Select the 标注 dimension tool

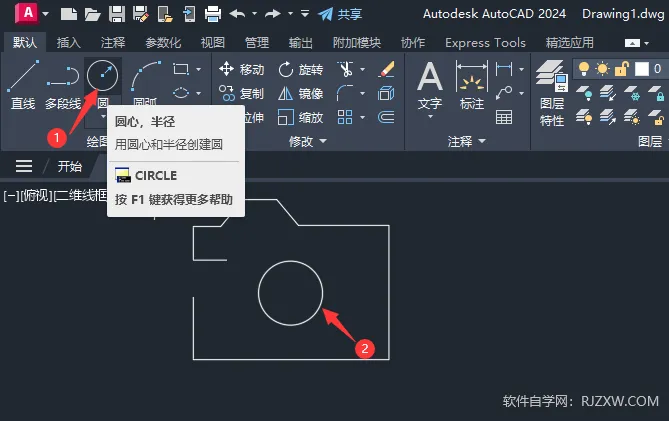point(471,85)
